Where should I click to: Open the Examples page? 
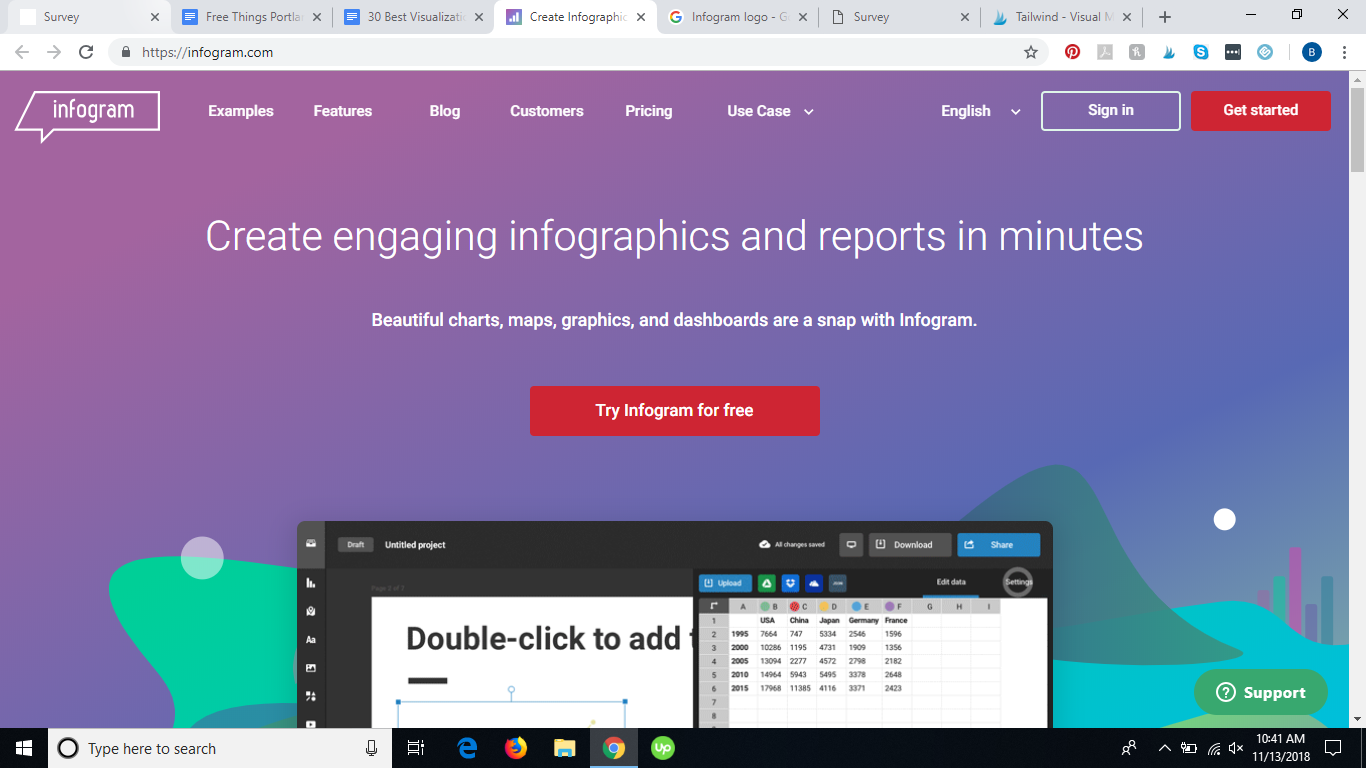(x=241, y=111)
